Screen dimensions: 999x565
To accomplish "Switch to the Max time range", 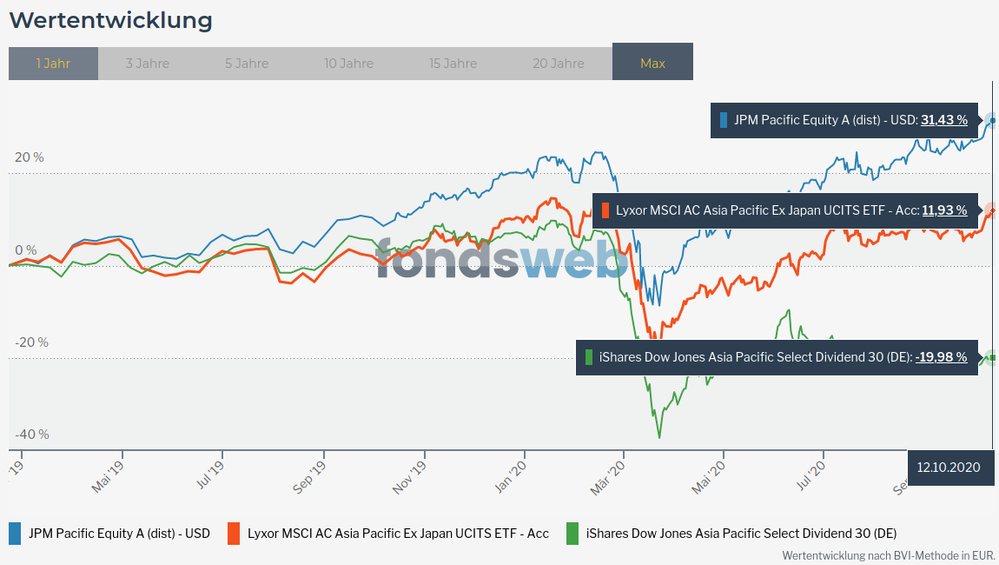I will (652, 63).
